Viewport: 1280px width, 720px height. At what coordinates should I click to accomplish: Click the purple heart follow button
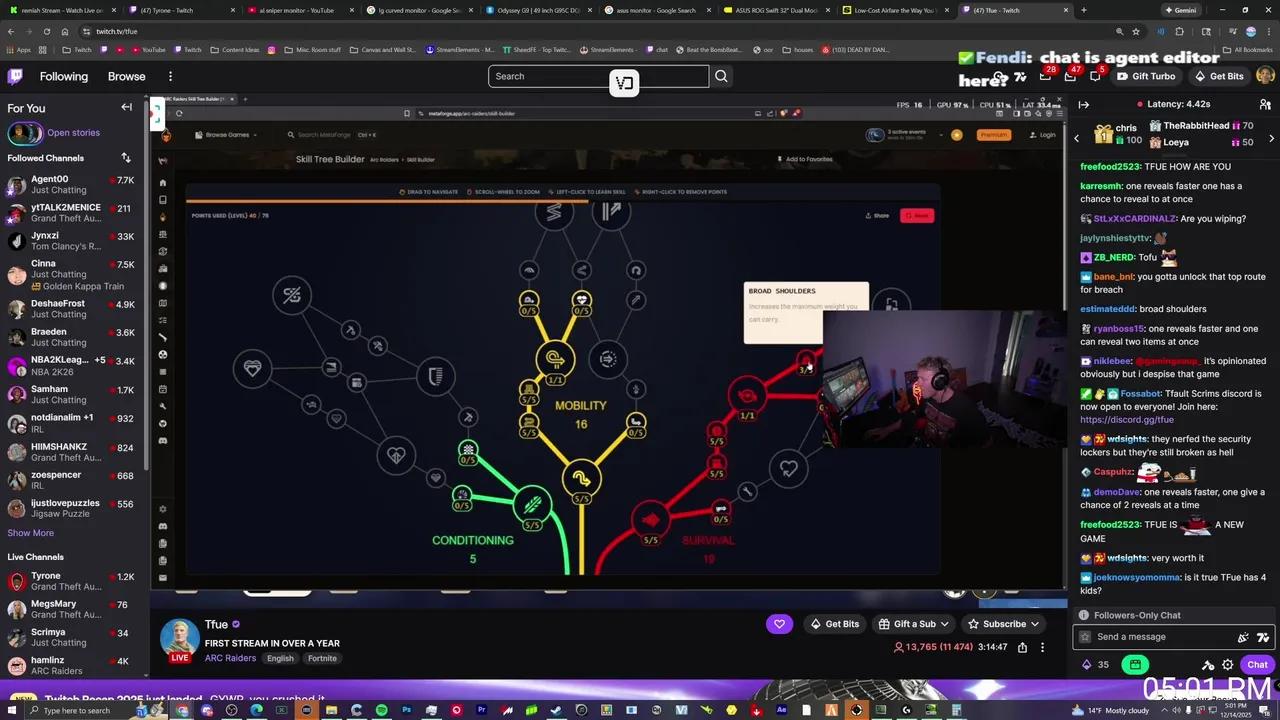779,624
